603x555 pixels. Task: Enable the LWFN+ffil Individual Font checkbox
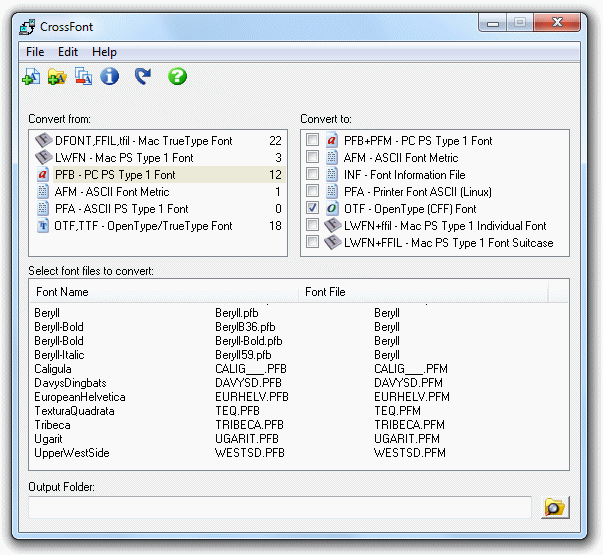click(x=312, y=225)
